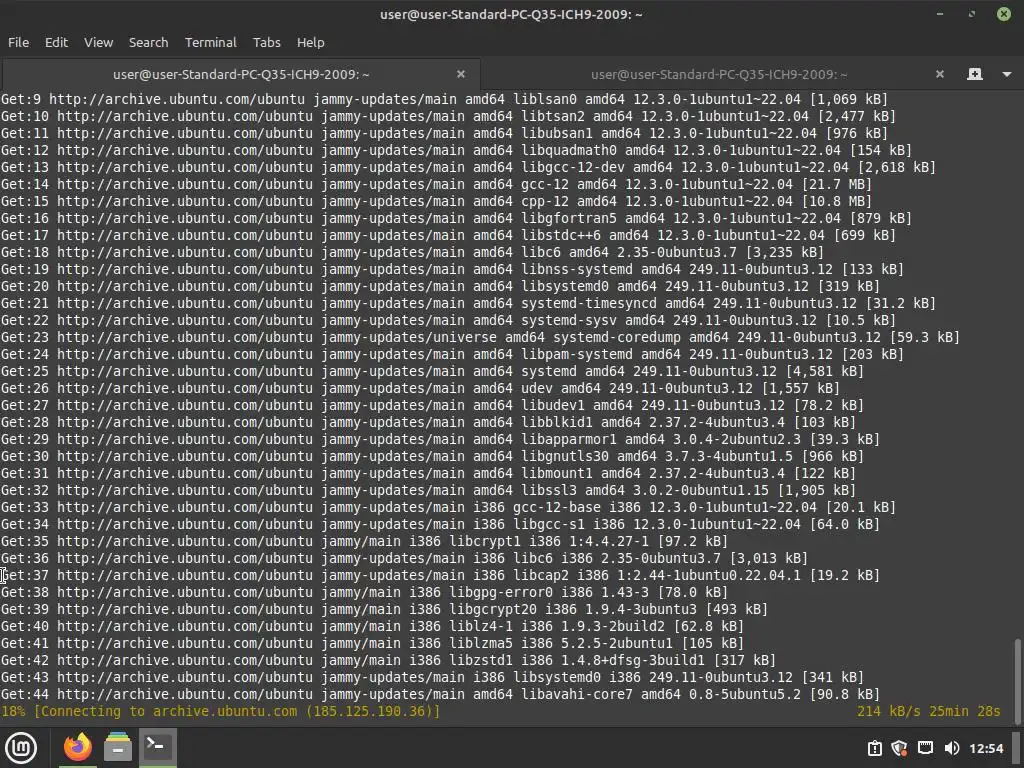Screen dimensions: 1024x768
Task: Open the View menu
Action: coord(99,42)
